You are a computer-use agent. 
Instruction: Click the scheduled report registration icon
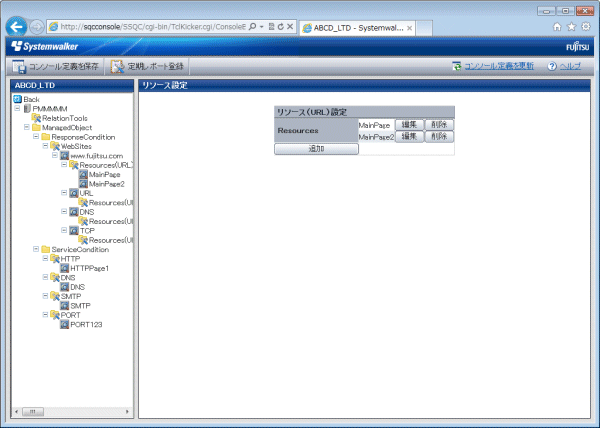pyautogui.click(x=117, y=67)
